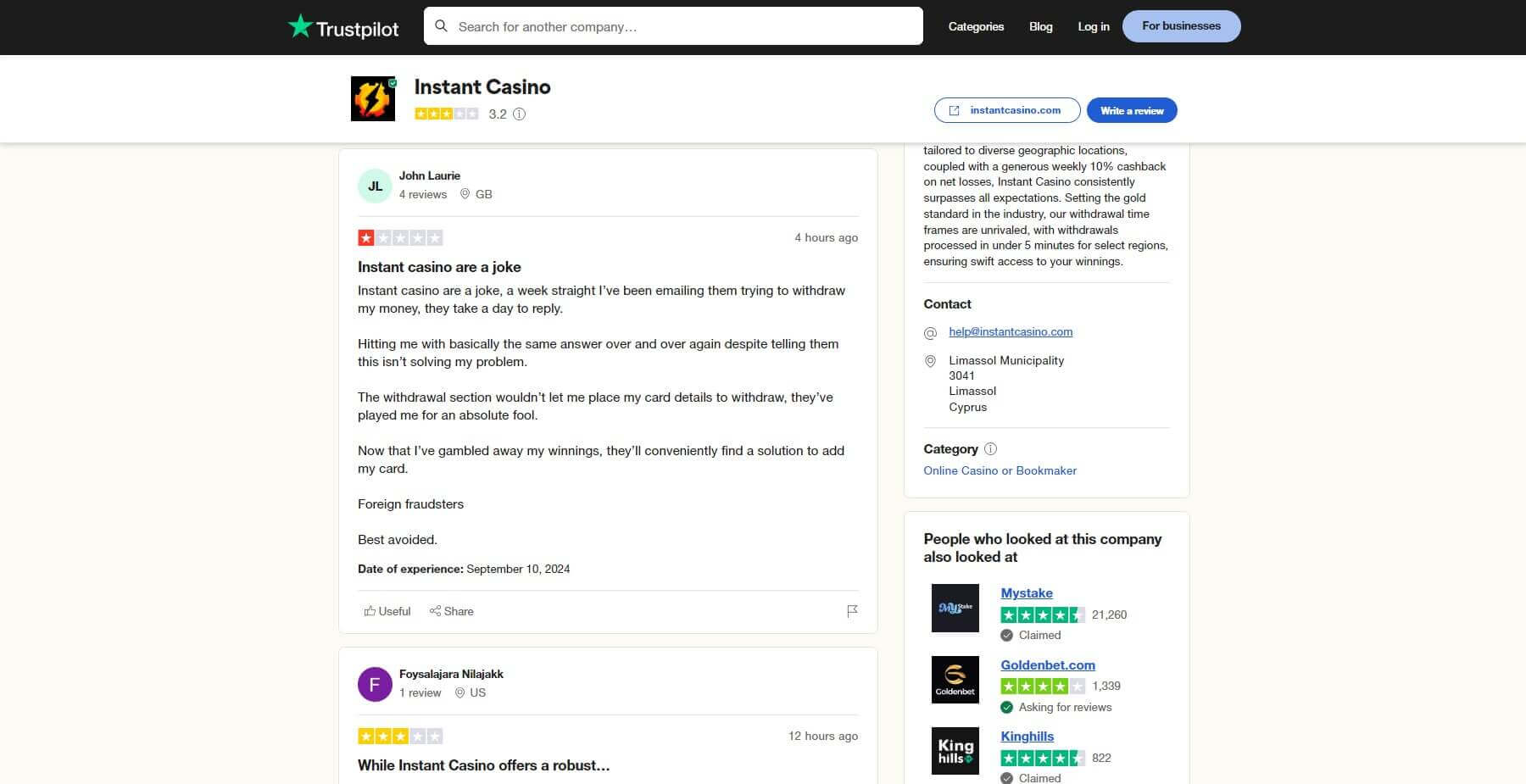
Task: Click the Write a review button
Action: point(1131,110)
